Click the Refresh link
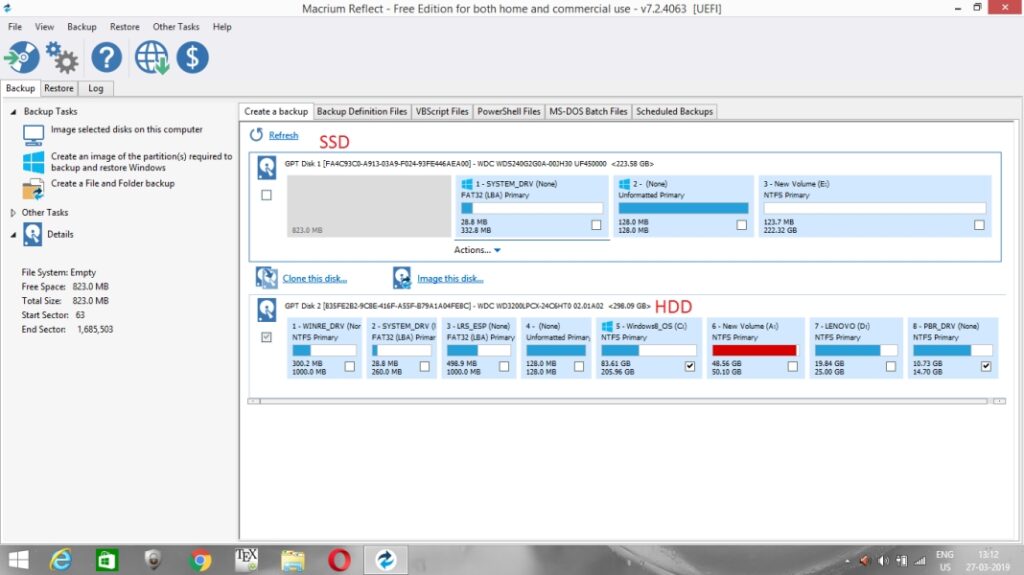 click(x=283, y=135)
